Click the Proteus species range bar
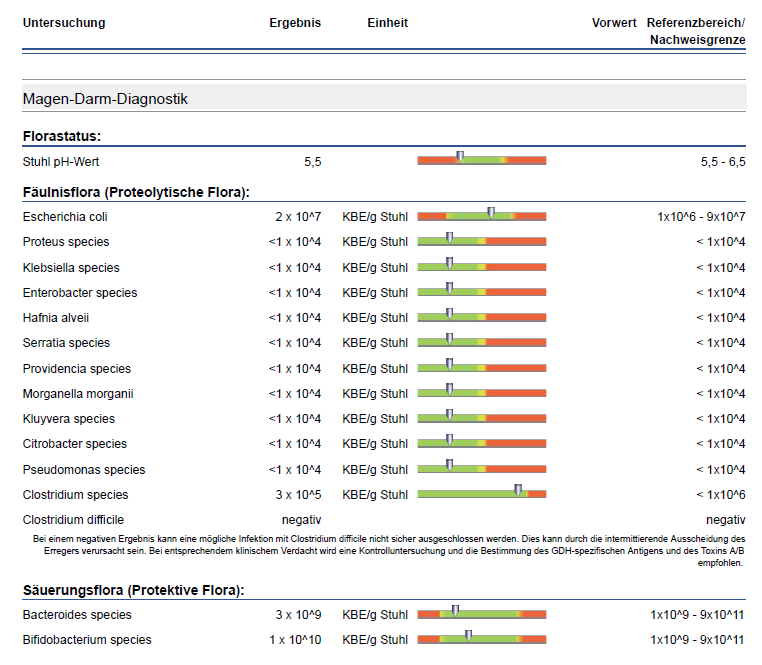 [482, 241]
